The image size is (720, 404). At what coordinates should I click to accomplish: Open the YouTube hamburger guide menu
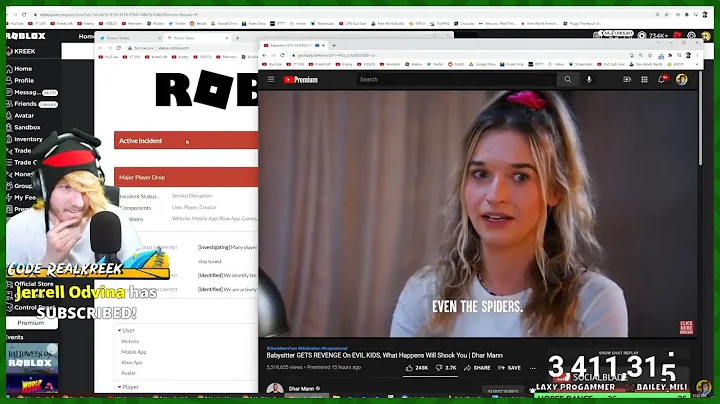[x=271, y=79]
